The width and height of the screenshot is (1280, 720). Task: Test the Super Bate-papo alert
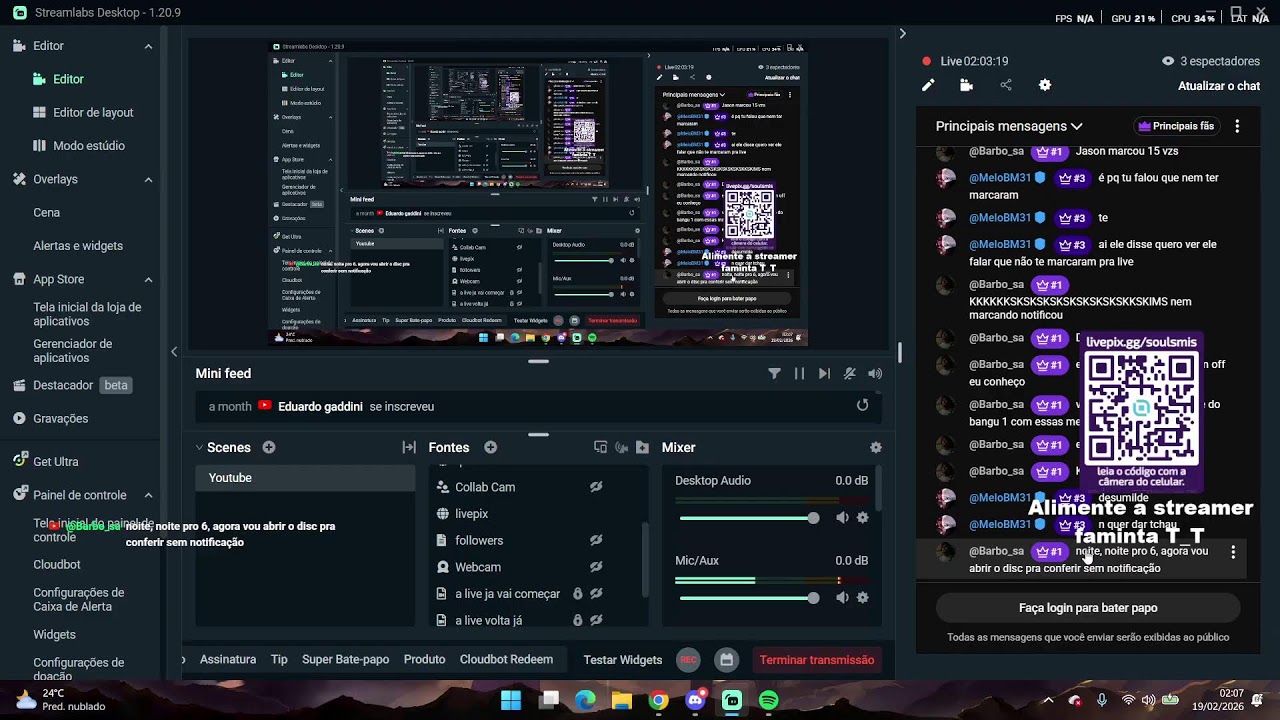tap(345, 660)
